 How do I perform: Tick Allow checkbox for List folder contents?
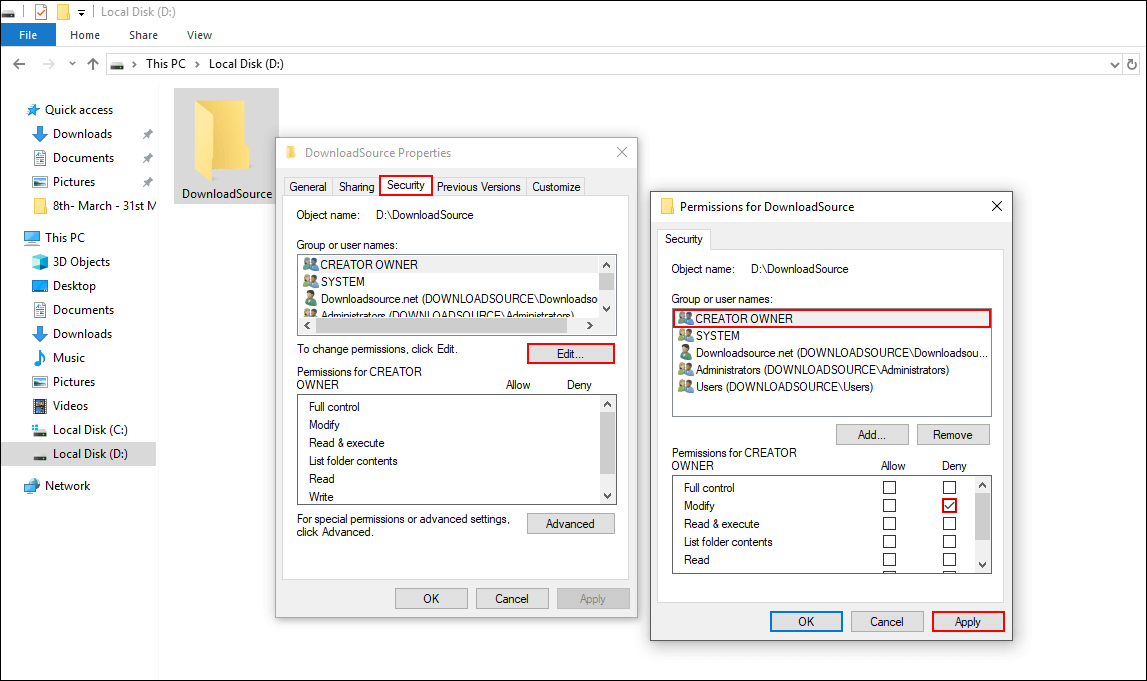pos(890,542)
